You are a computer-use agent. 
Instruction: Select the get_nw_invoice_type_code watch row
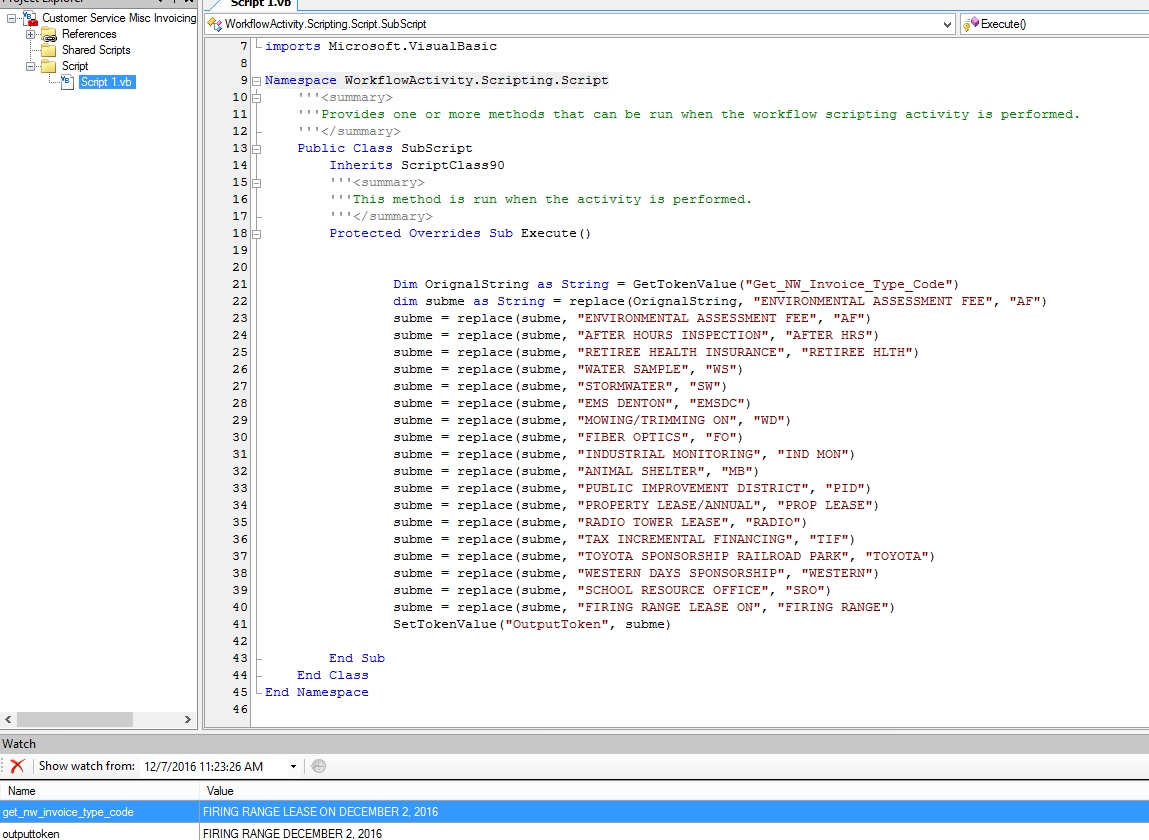click(574, 812)
